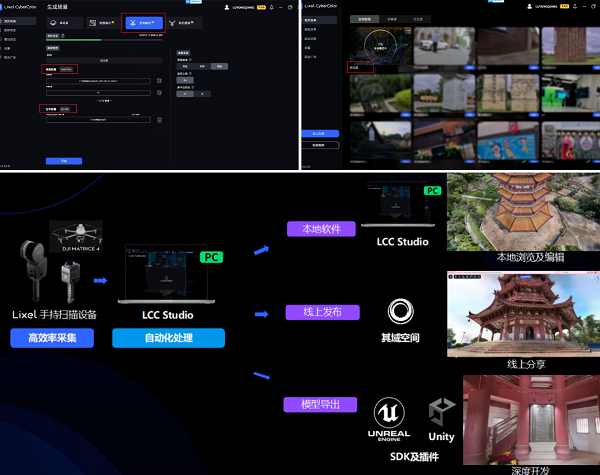This screenshot has width=600, height=475.
Task: Select the middle tab above the thumbnail gallery
Action: (392, 19)
